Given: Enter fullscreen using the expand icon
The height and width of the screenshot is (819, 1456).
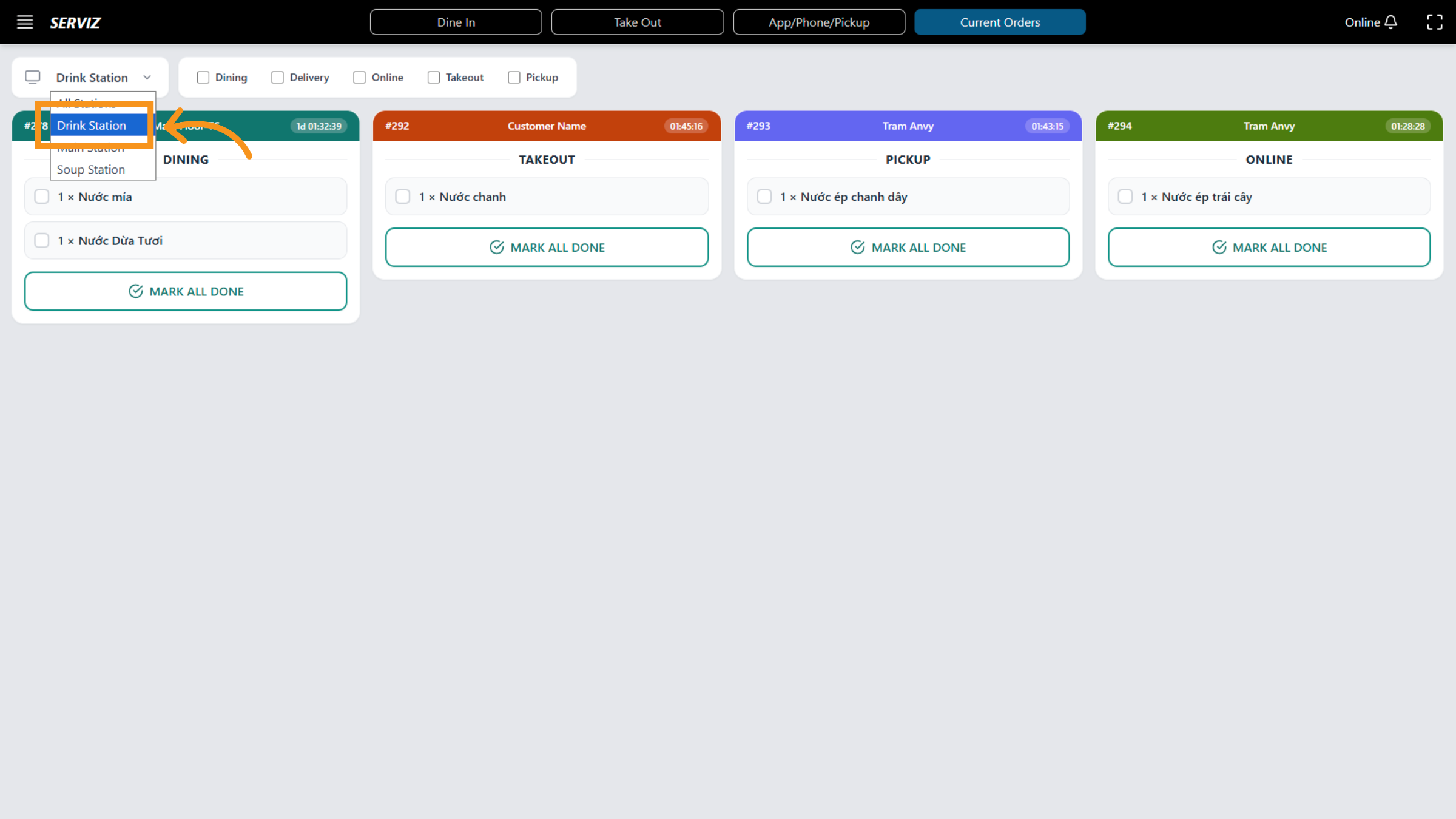Looking at the screenshot, I should (1435, 21).
